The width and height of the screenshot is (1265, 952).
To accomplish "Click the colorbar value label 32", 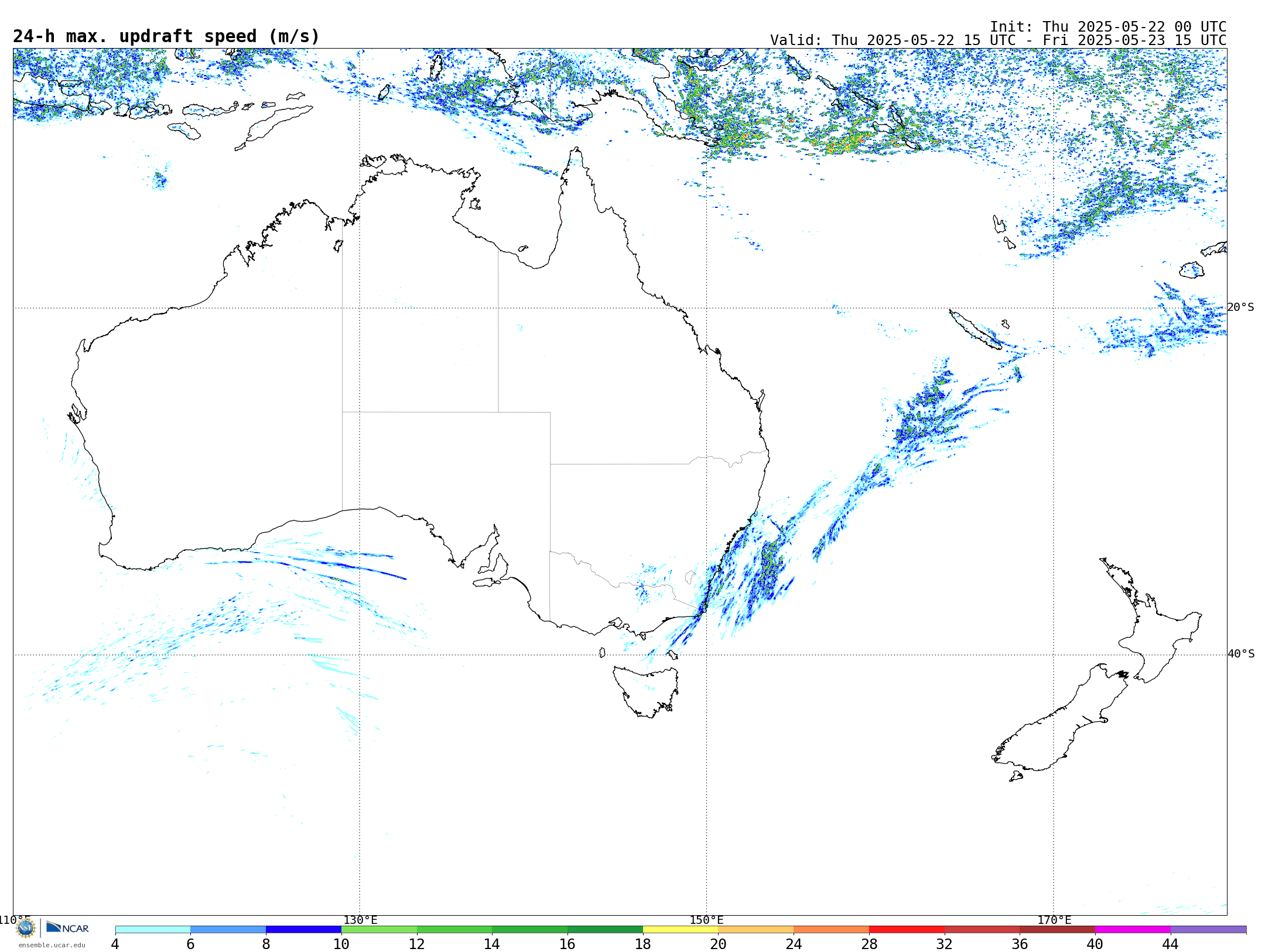I will 945,944.
